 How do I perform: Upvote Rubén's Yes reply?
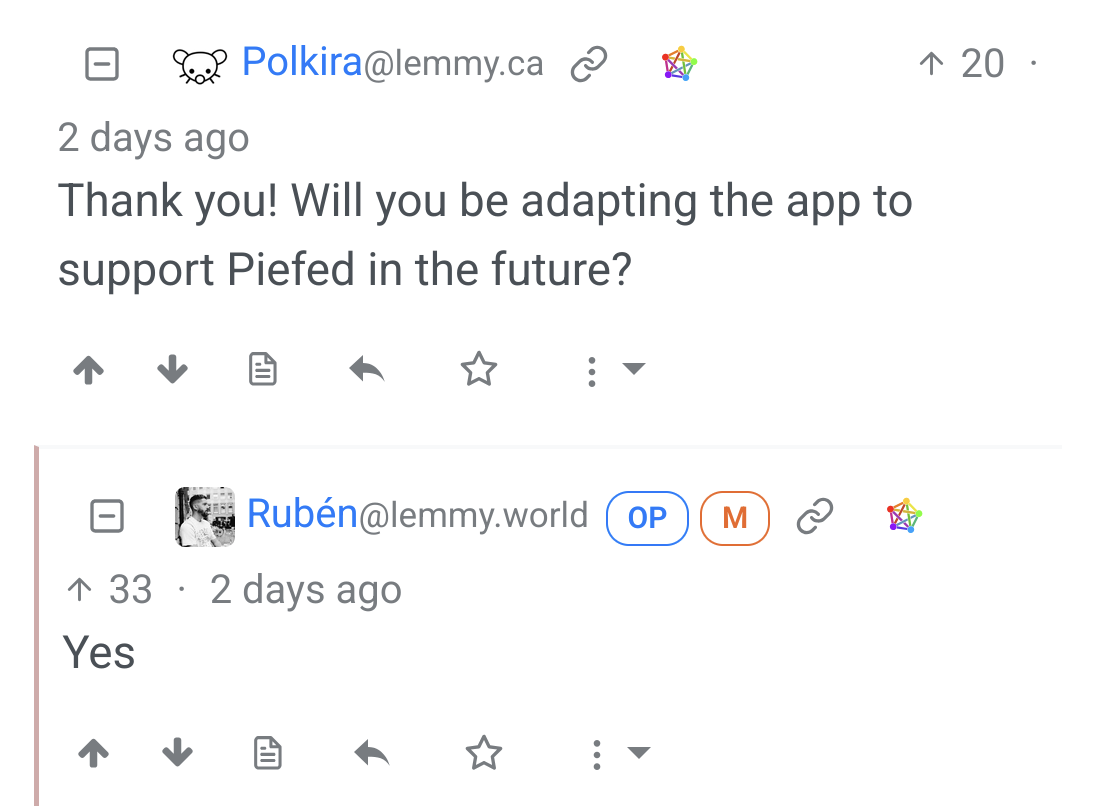(94, 753)
